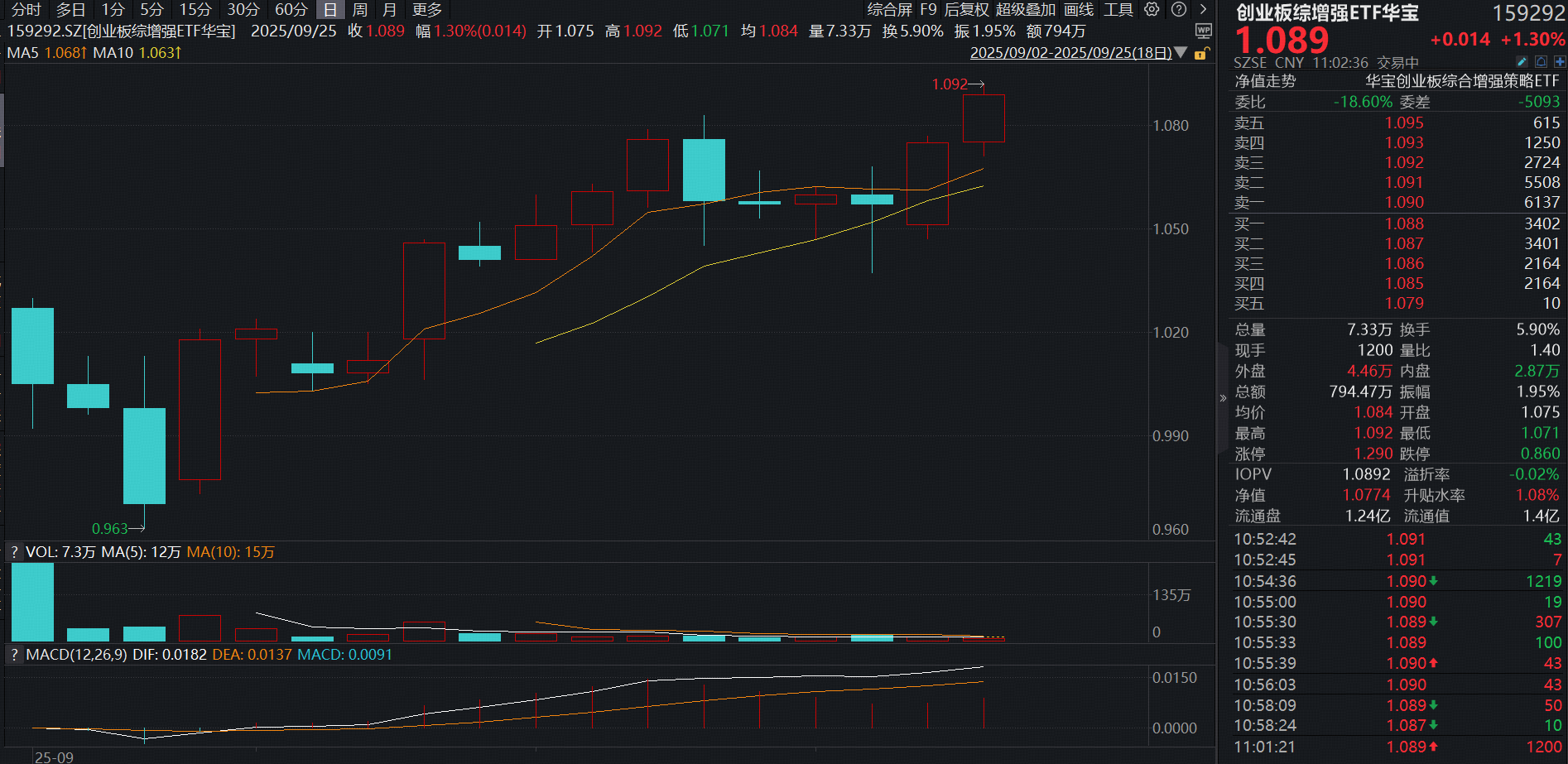This screenshot has height=764, width=1568.
Task: Click the 卖一 ask price 1.090
Action: [x=1404, y=203]
